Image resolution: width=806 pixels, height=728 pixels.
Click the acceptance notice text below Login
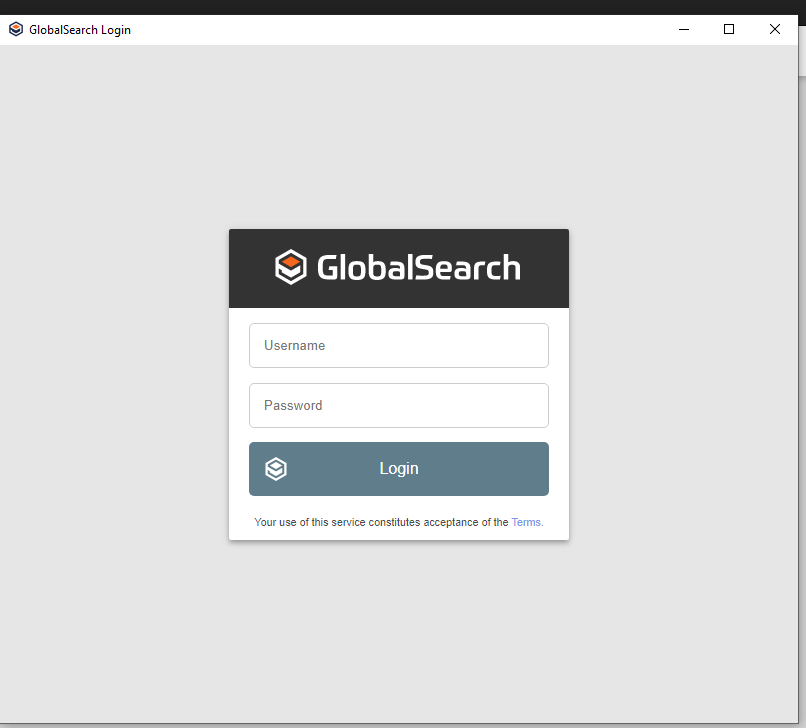[x=380, y=522]
